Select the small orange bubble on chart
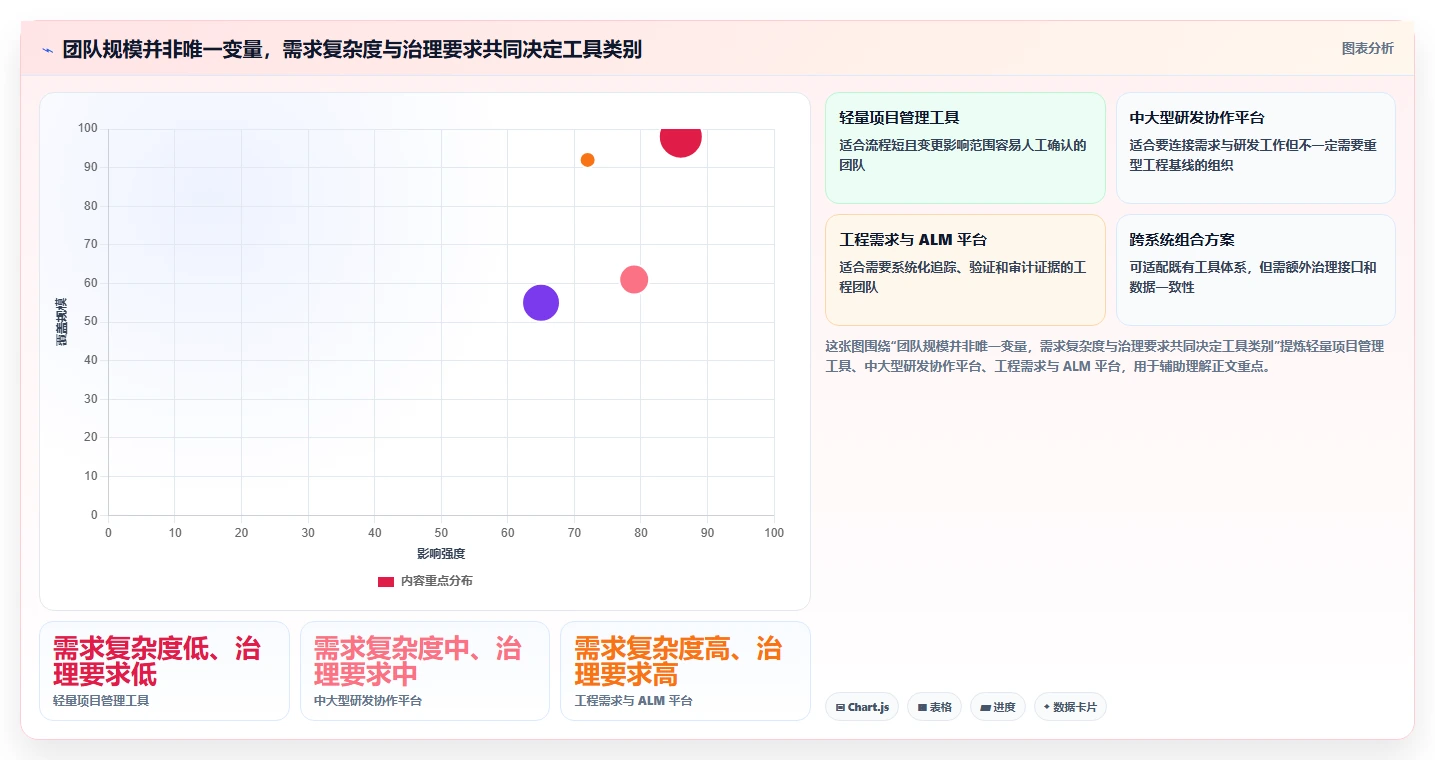 tap(588, 160)
